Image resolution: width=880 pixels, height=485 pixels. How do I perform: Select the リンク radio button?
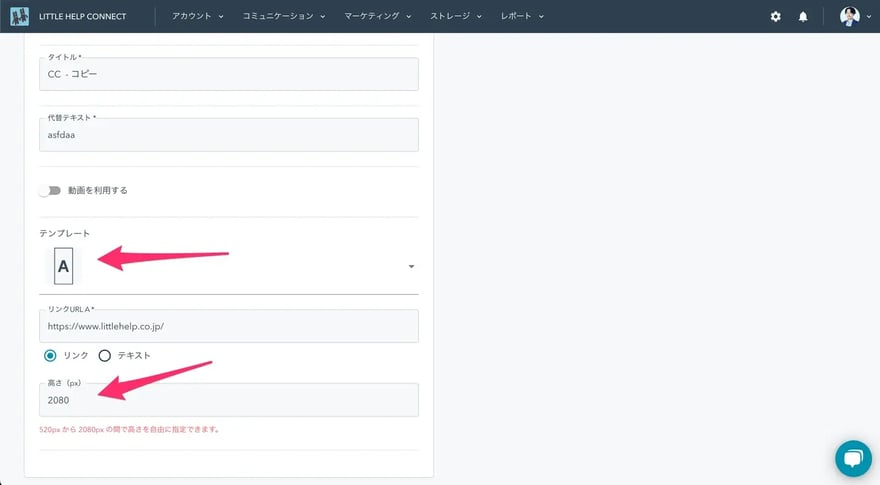click(x=50, y=355)
